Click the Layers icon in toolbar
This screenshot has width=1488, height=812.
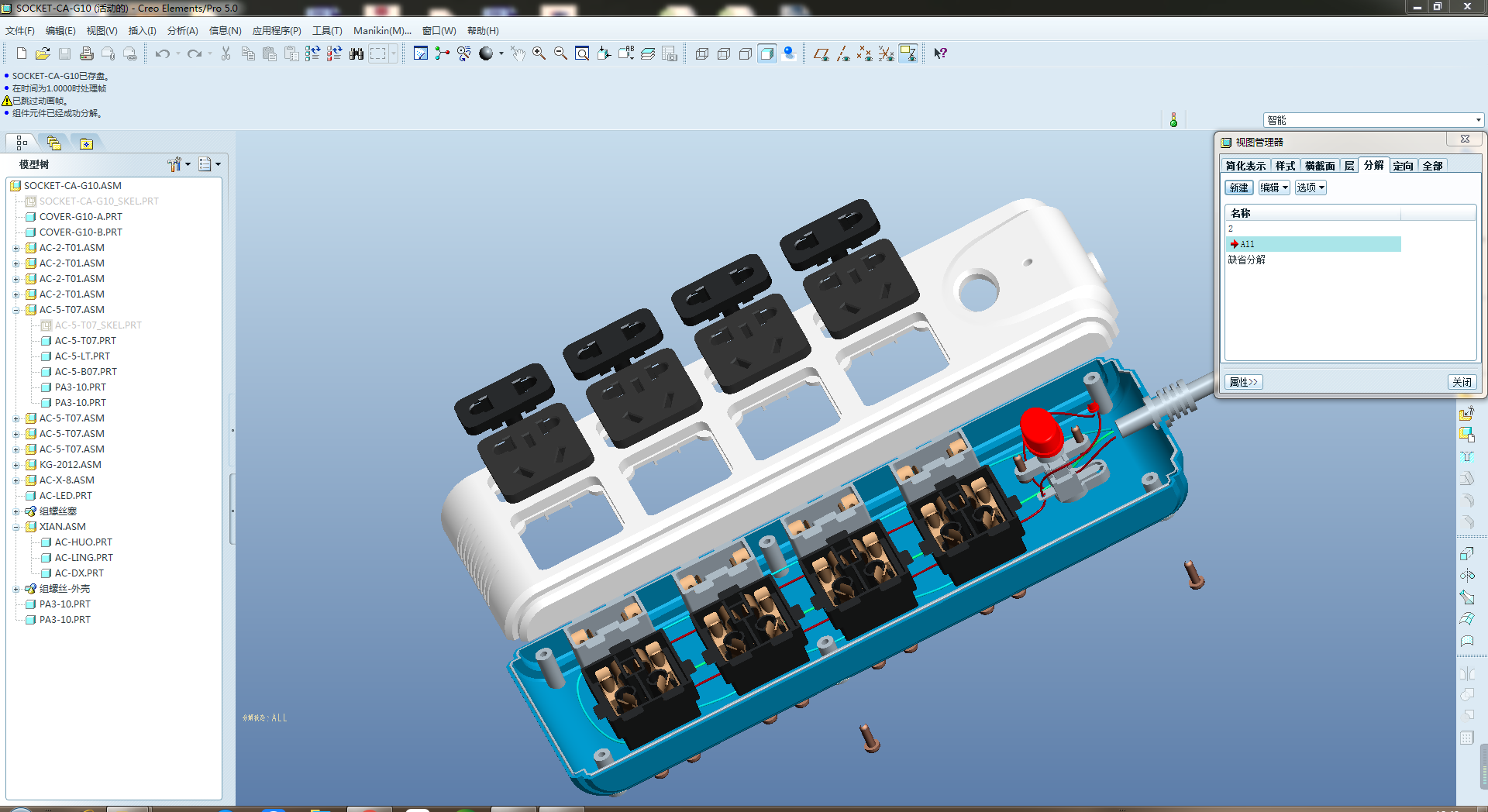pos(648,53)
